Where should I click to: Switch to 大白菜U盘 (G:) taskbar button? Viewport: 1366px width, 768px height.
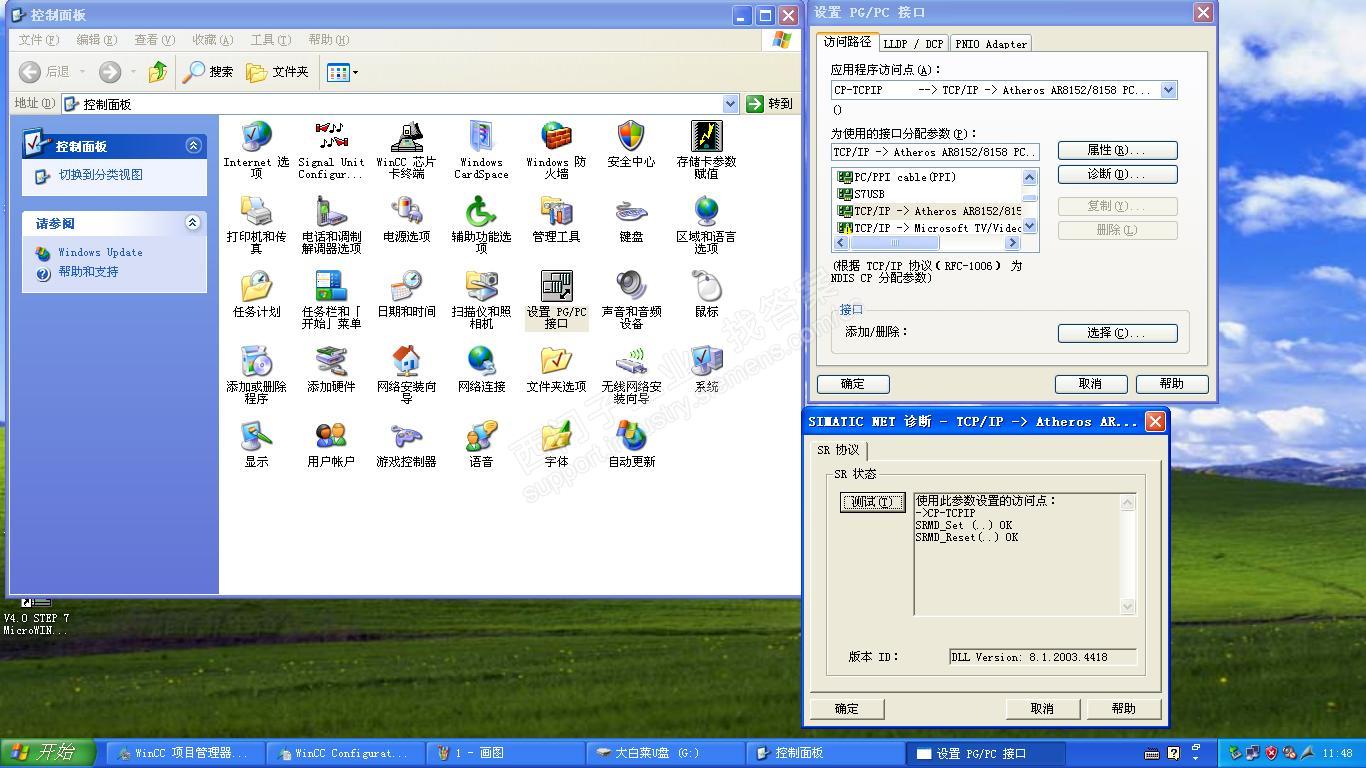point(665,753)
